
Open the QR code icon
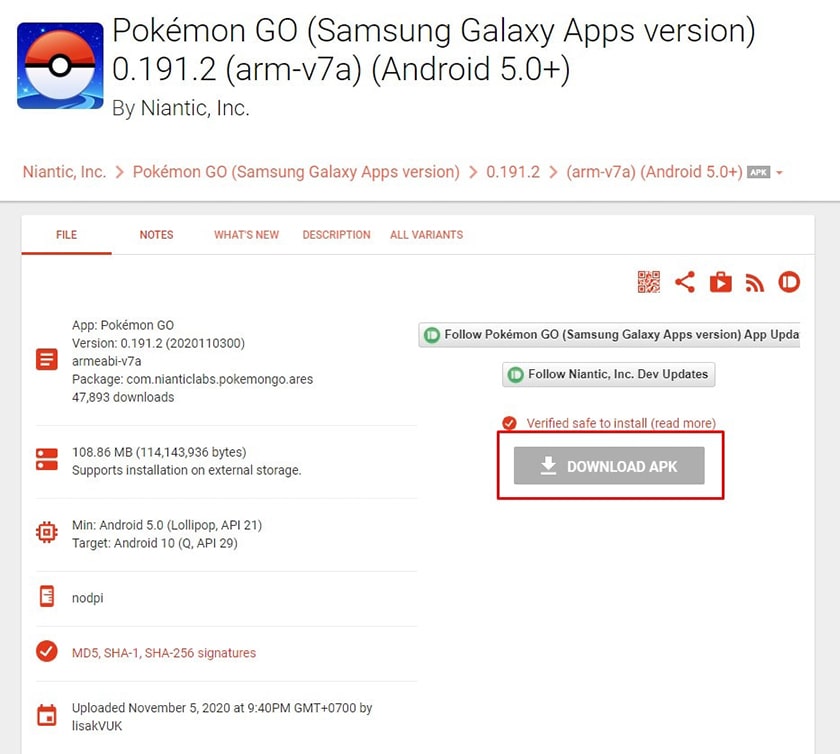[649, 282]
